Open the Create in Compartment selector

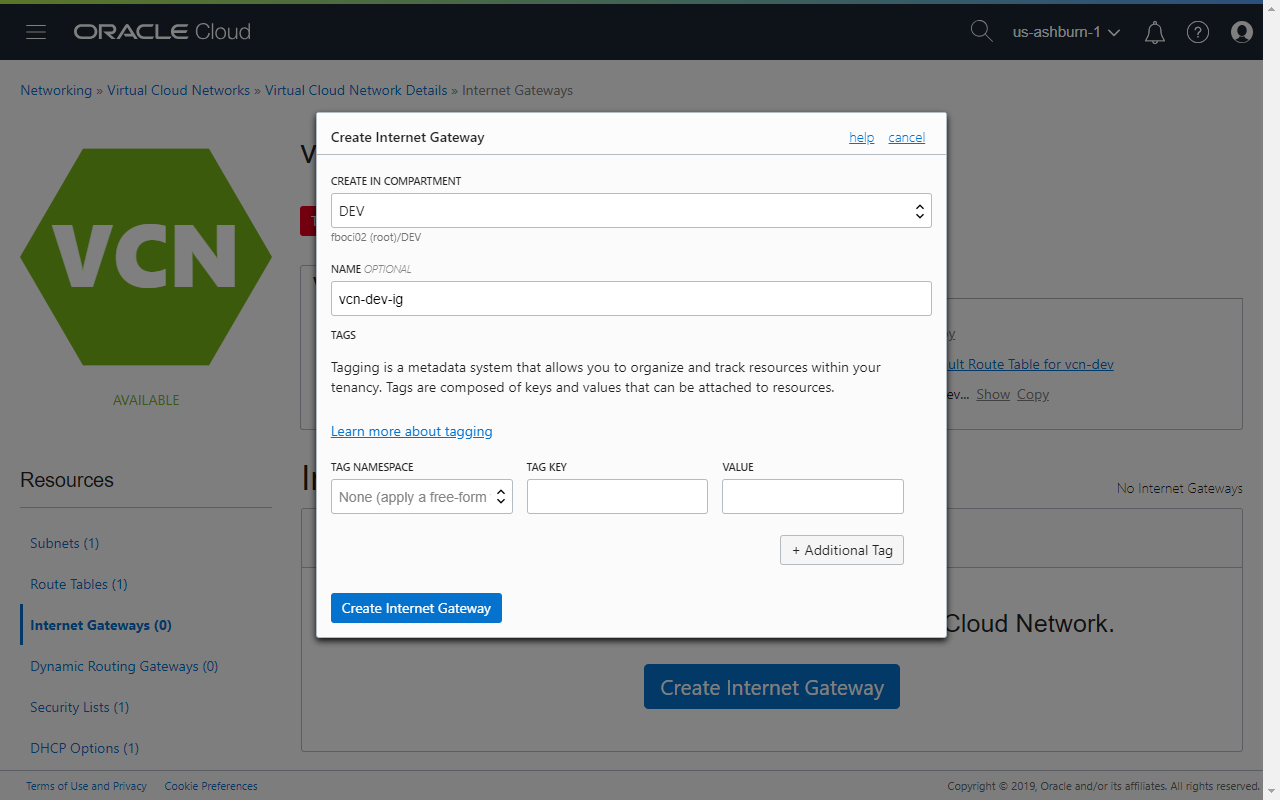coord(631,210)
